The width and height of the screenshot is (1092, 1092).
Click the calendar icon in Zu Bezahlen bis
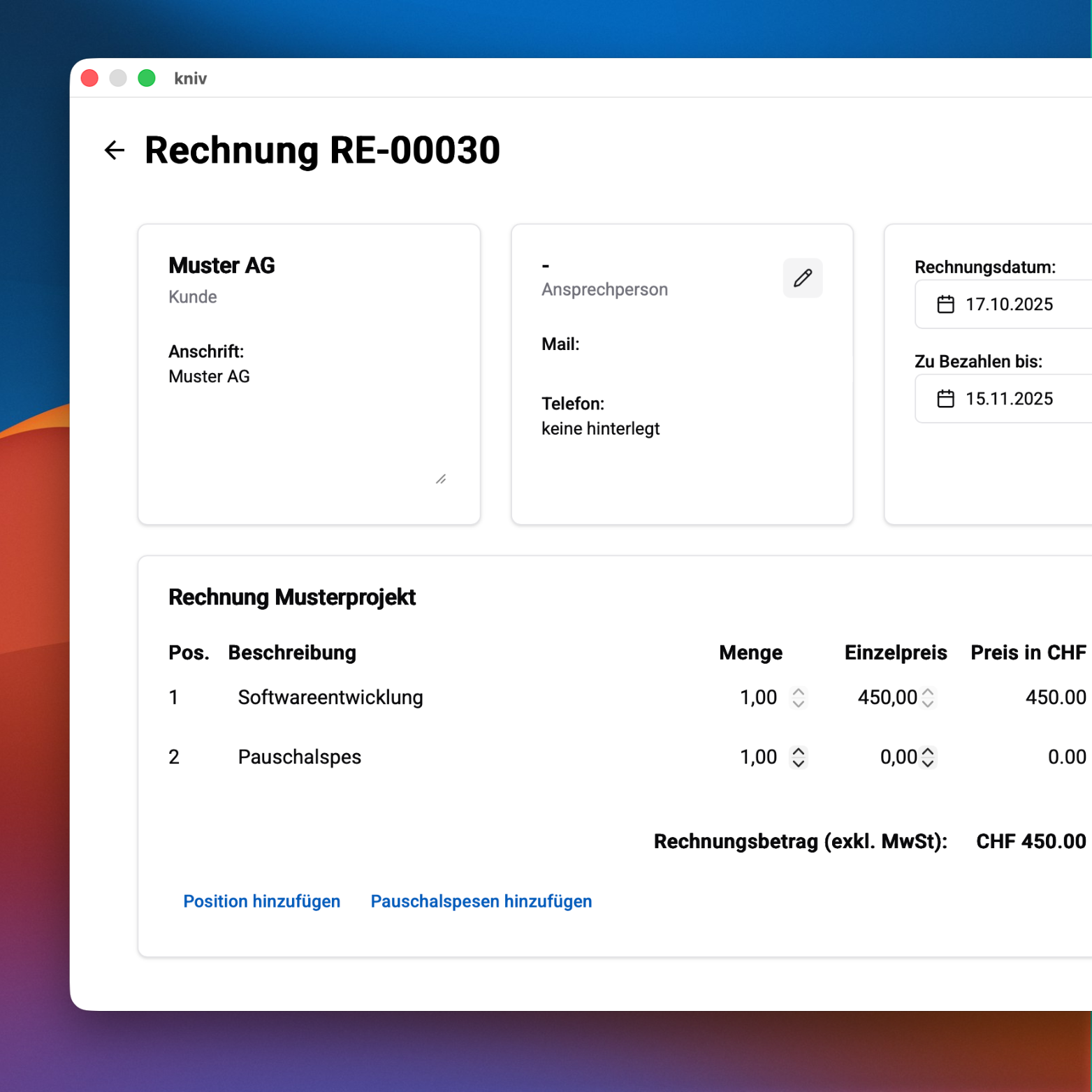click(x=945, y=399)
